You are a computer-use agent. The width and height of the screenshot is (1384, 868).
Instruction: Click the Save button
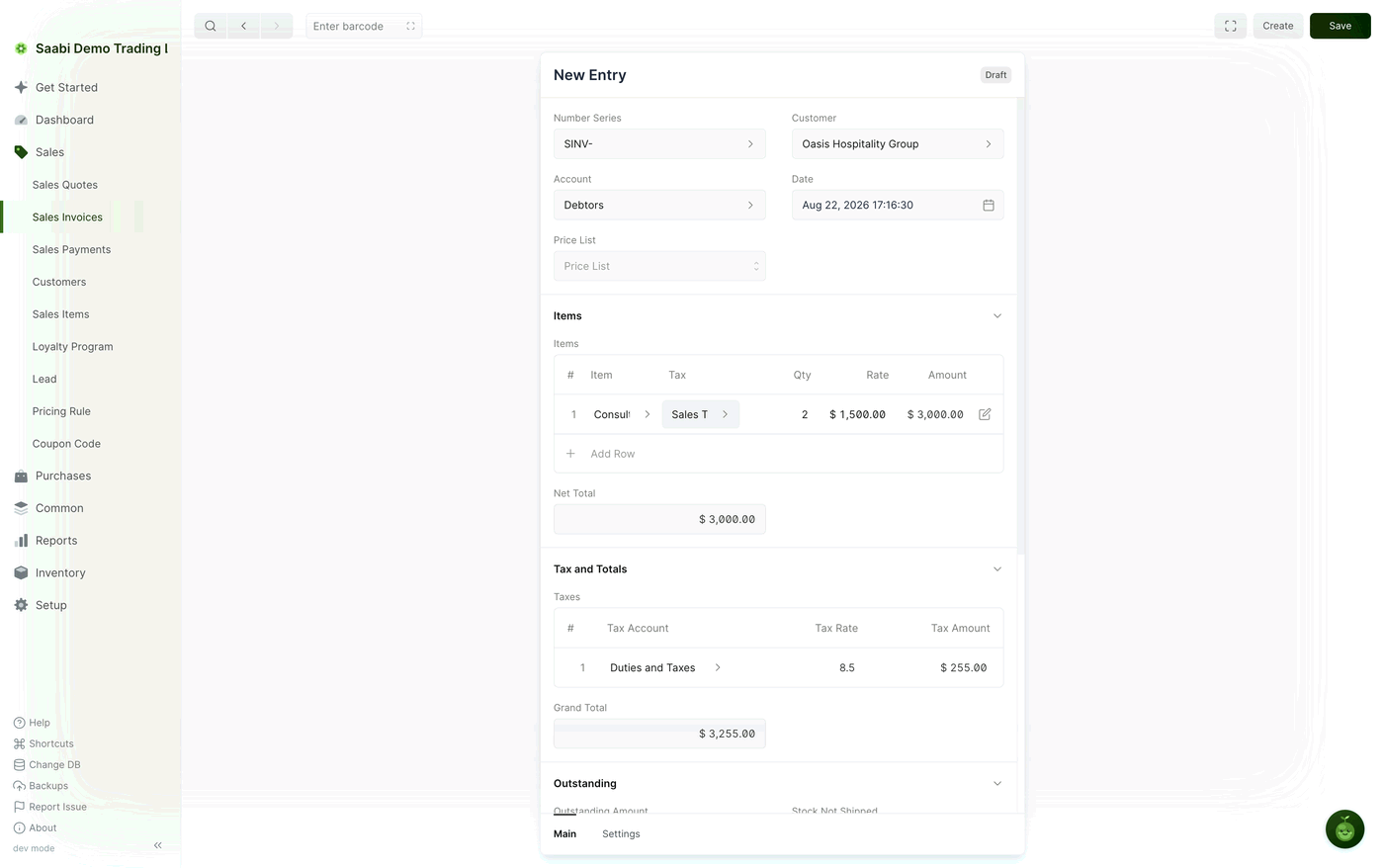[1340, 26]
